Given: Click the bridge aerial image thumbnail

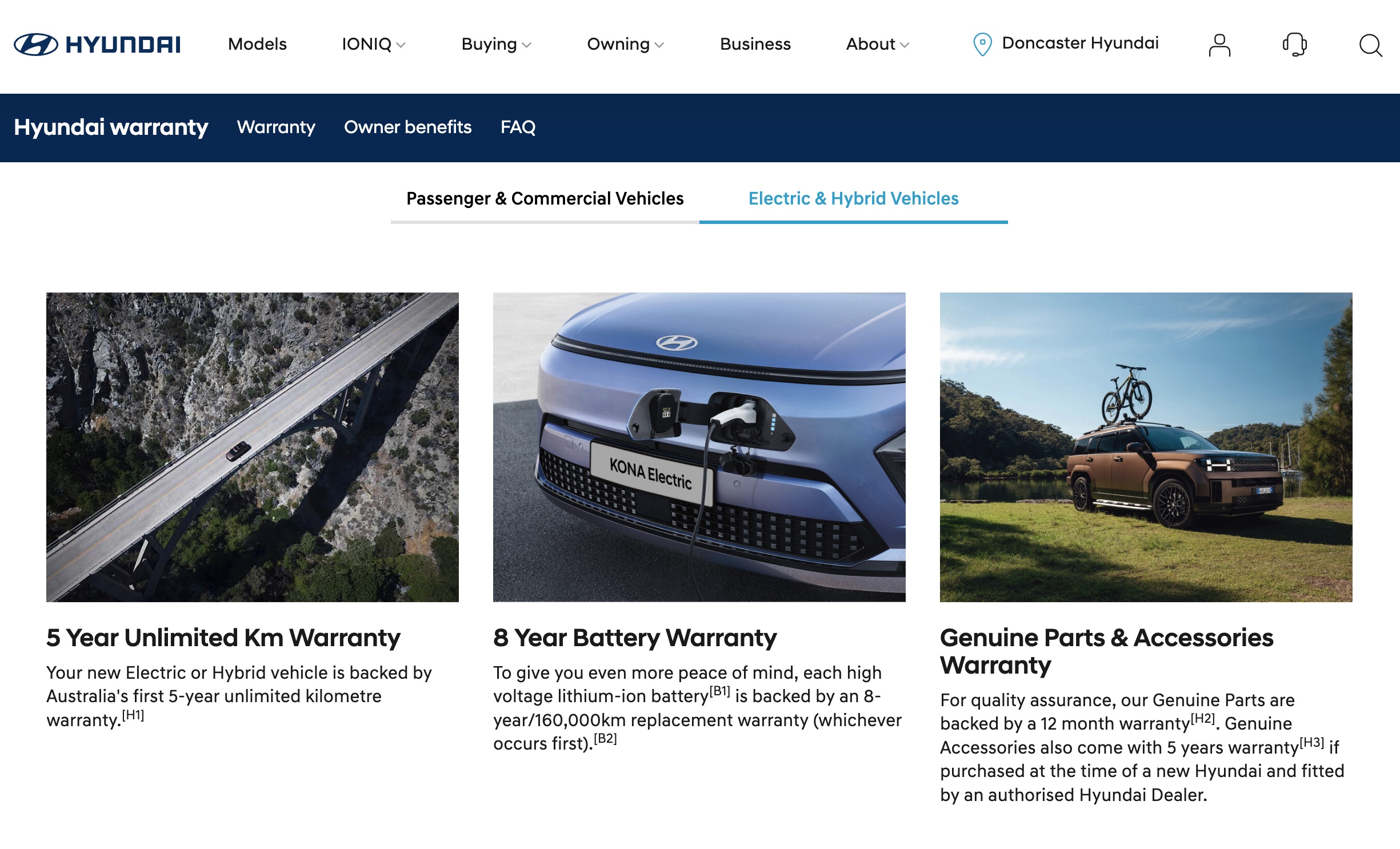Looking at the screenshot, I should point(252,447).
